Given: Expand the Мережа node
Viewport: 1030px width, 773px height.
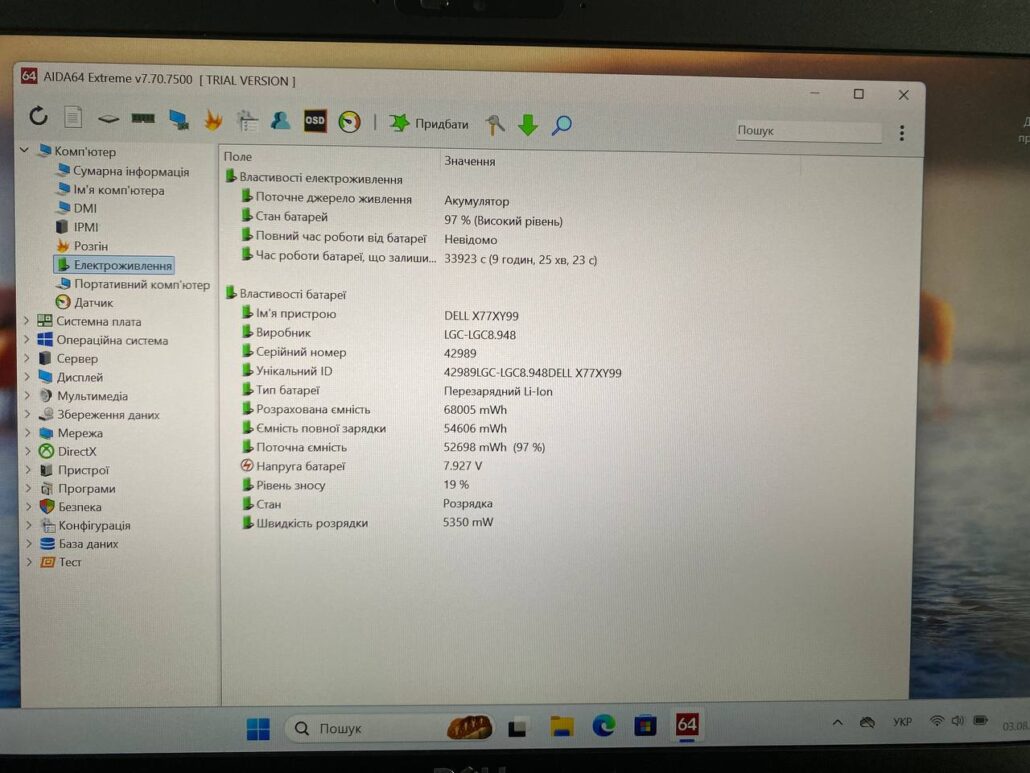Looking at the screenshot, I should tap(28, 433).
